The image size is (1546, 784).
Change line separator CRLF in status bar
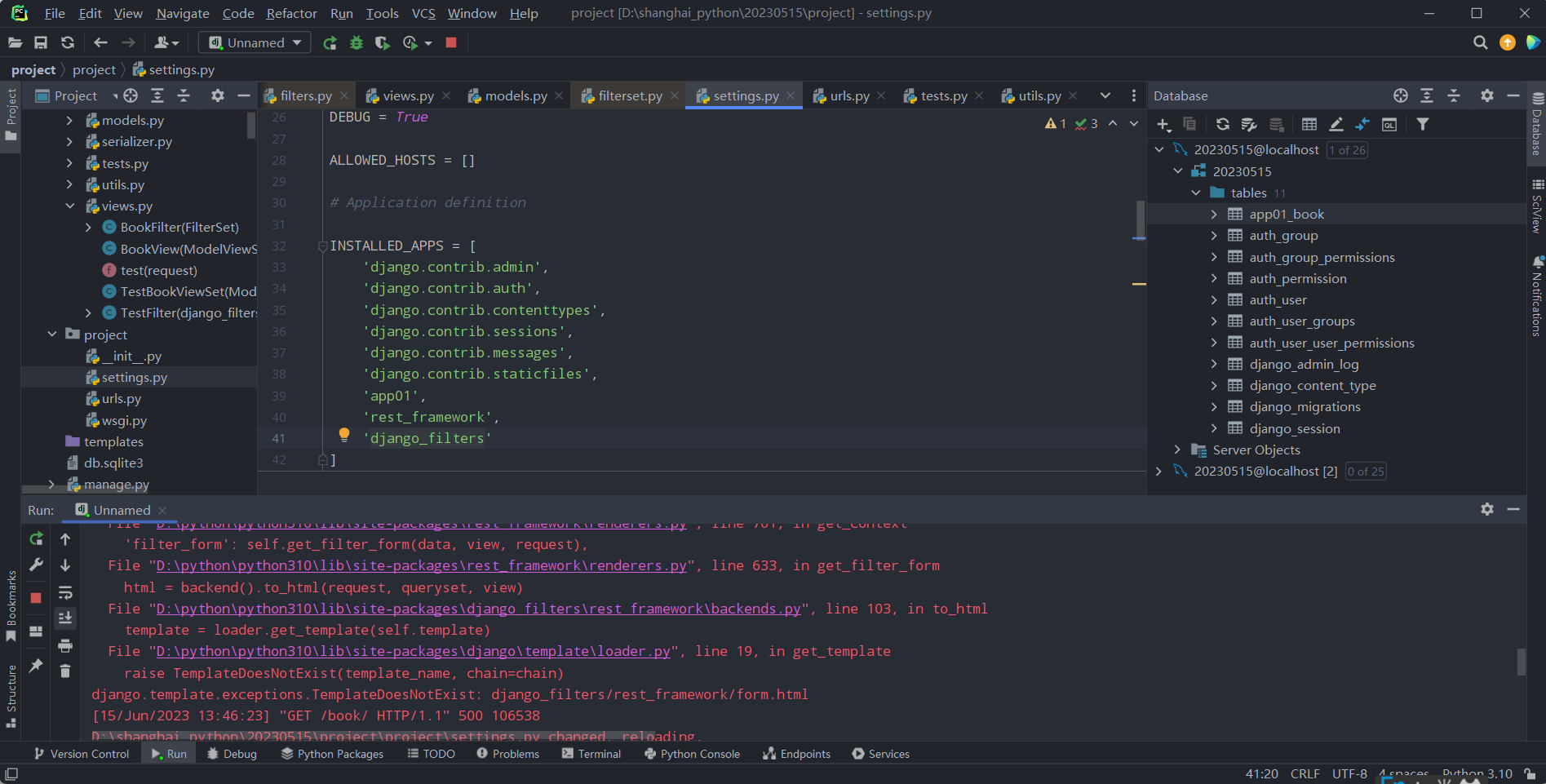(1305, 773)
